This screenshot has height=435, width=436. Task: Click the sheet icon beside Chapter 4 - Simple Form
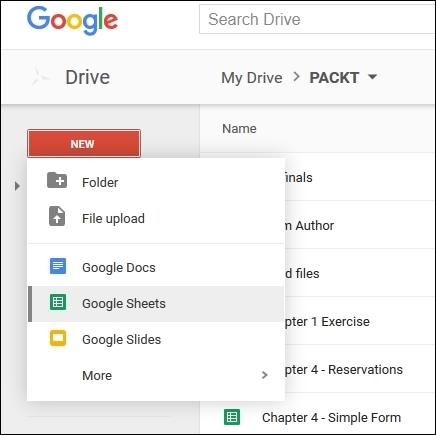click(232, 417)
